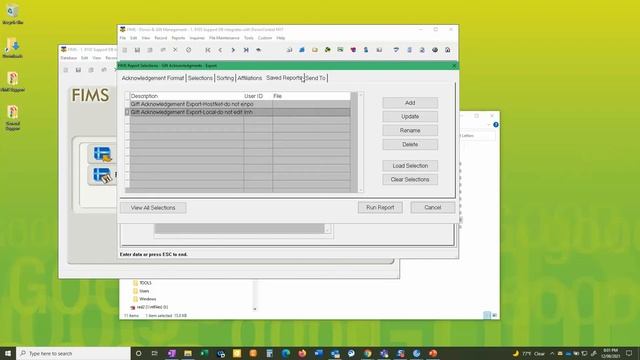Click the Description column header
This screenshot has height=360, width=640.
click(187, 96)
